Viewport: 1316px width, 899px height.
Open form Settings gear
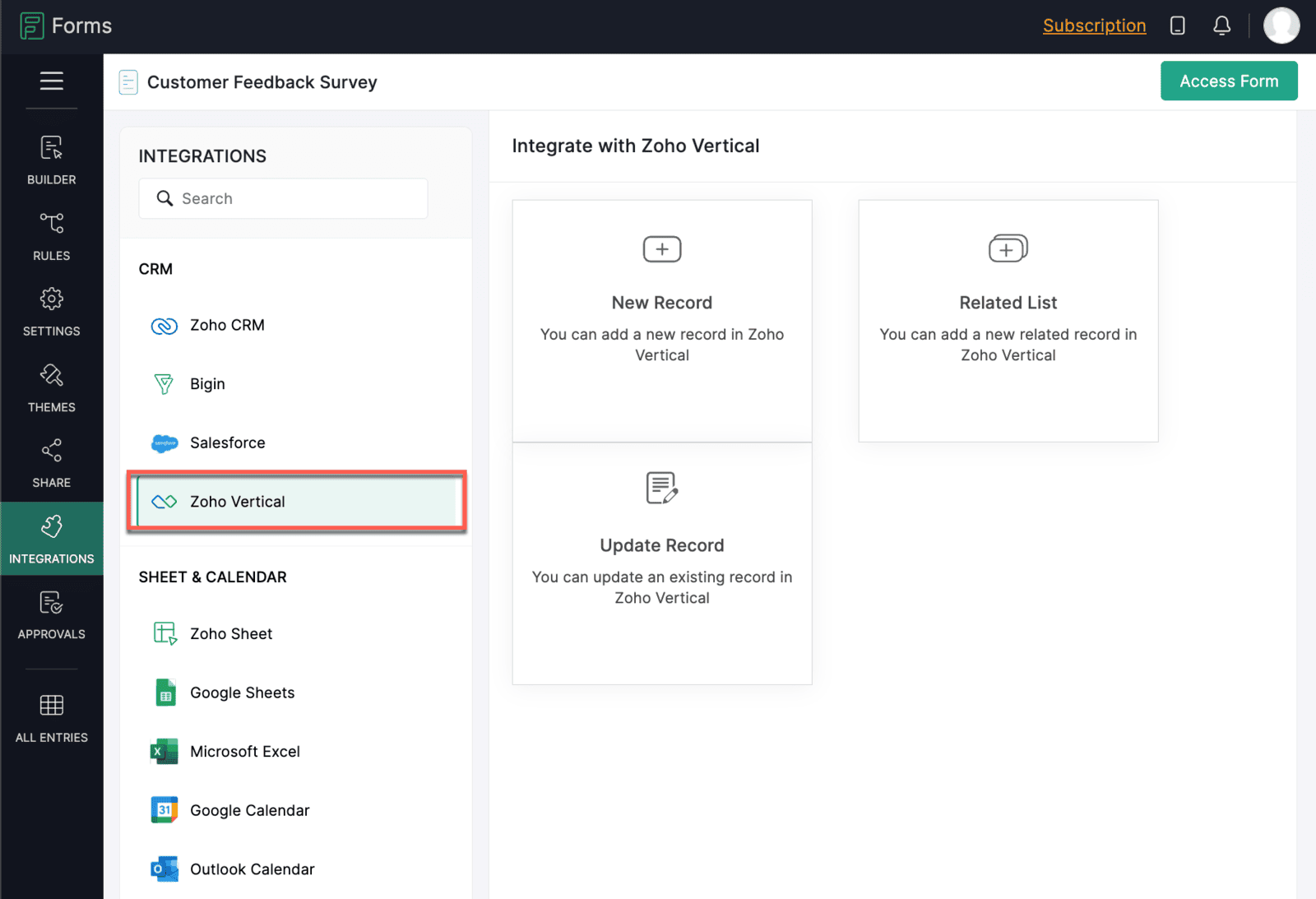coord(51,312)
